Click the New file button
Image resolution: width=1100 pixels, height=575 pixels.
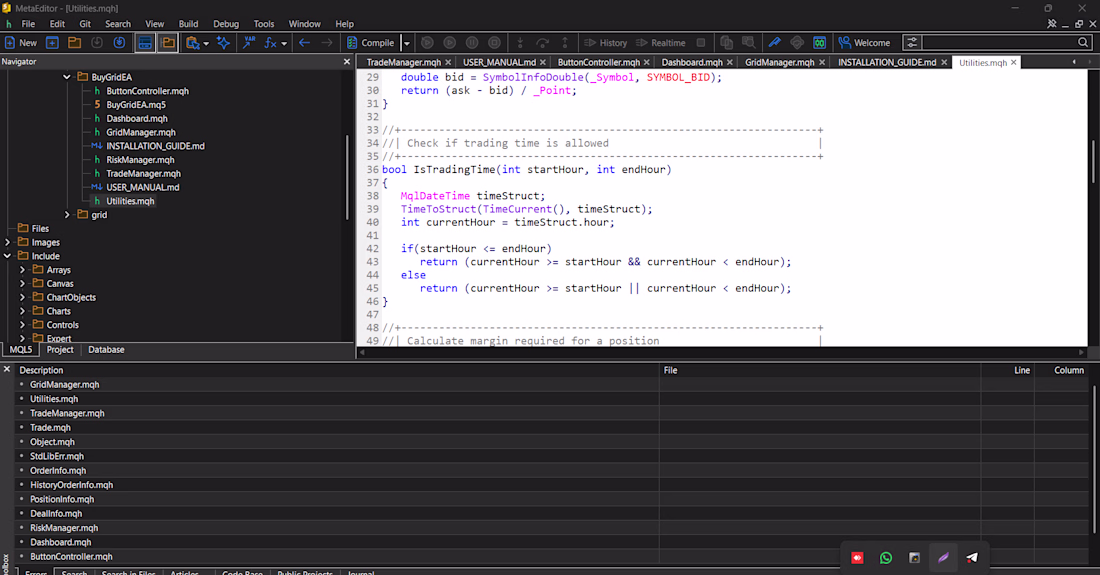coord(20,43)
